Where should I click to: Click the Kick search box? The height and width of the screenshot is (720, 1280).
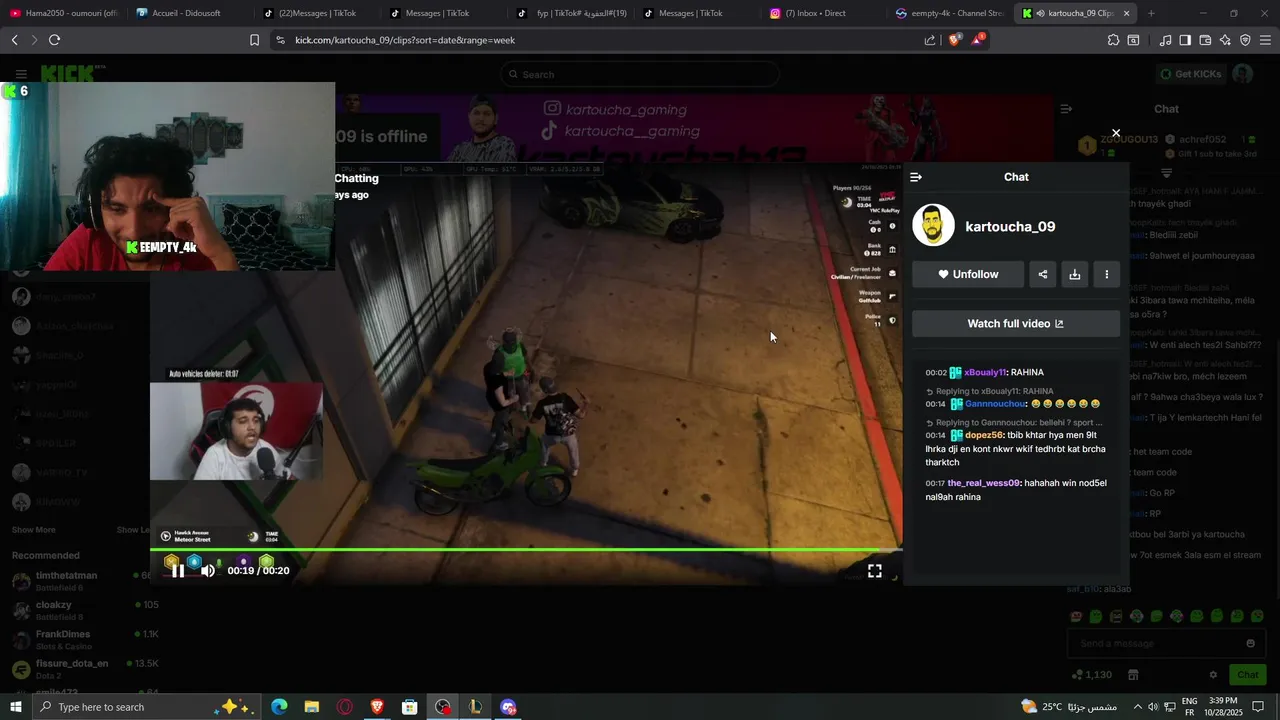(x=640, y=74)
